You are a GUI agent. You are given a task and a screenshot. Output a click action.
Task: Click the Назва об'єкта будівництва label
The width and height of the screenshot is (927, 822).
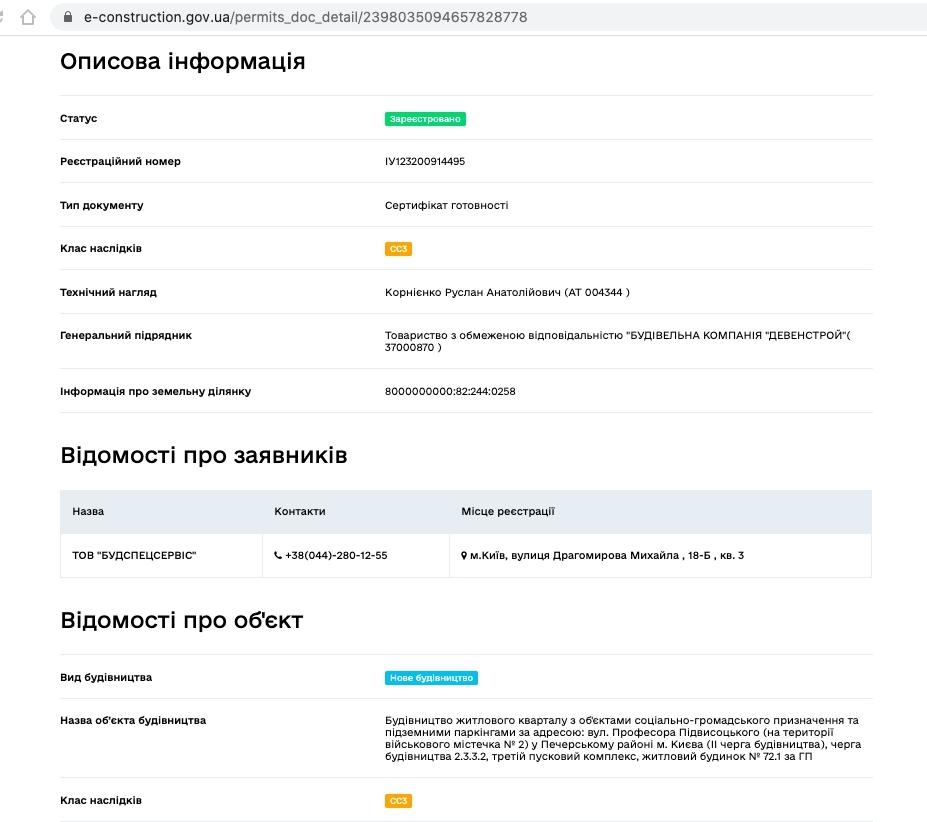pyautogui.click(x=133, y=720)
